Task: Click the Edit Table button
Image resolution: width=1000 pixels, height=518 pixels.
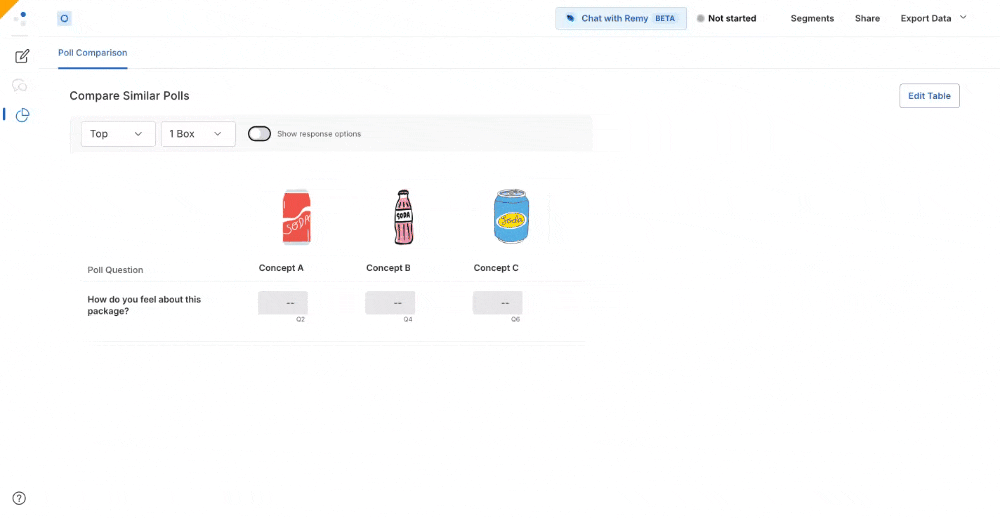Action: coord(929,96)
